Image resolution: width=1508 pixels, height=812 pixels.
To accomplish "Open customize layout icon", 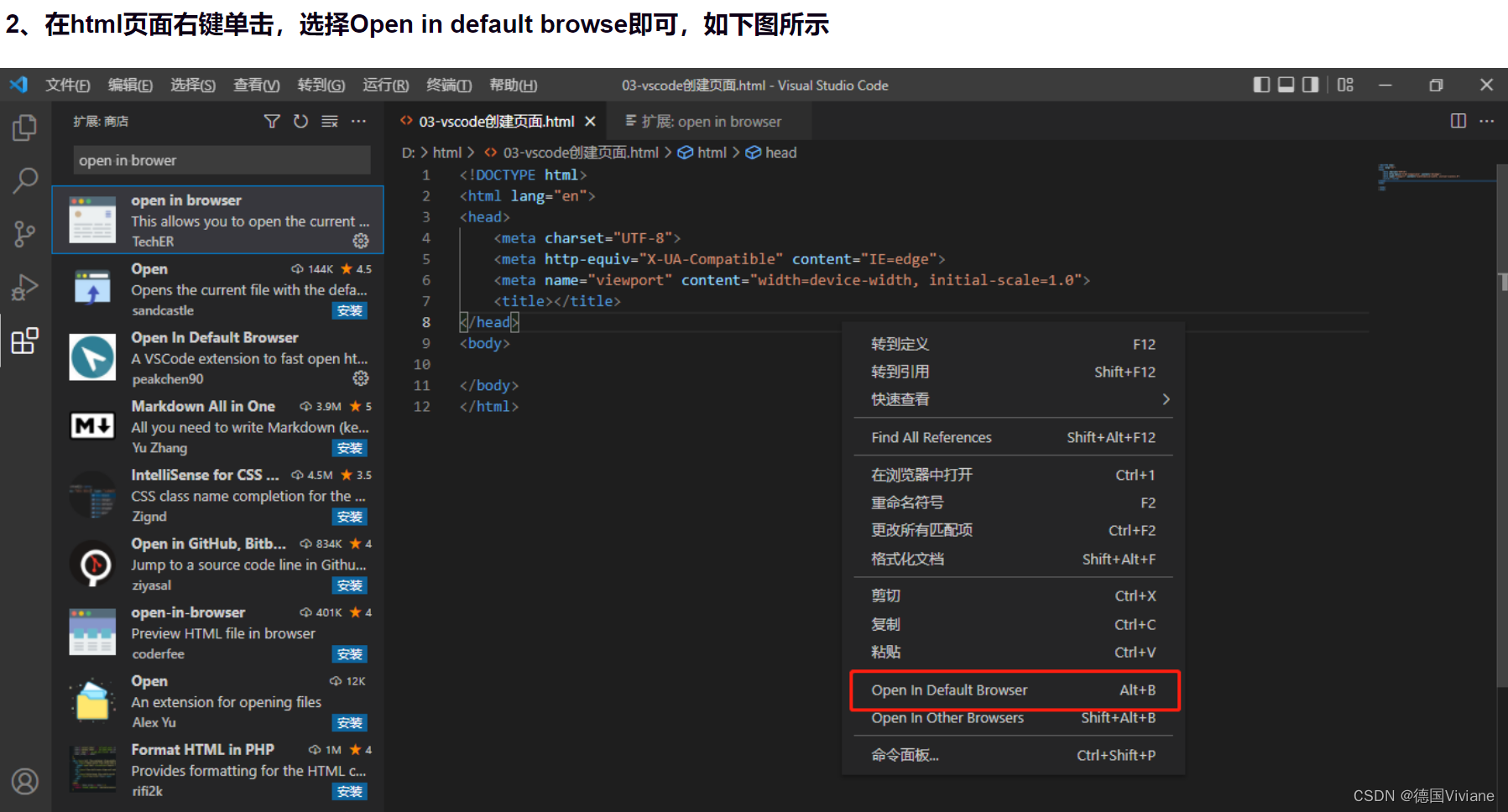I will pyautogui.click(x=1345, y=85).
